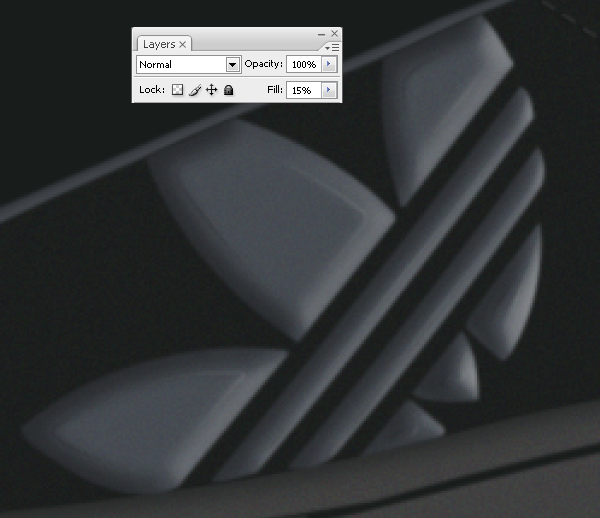
Task: Toggle lock image pixels brush icon
Action: pos(195,90)
